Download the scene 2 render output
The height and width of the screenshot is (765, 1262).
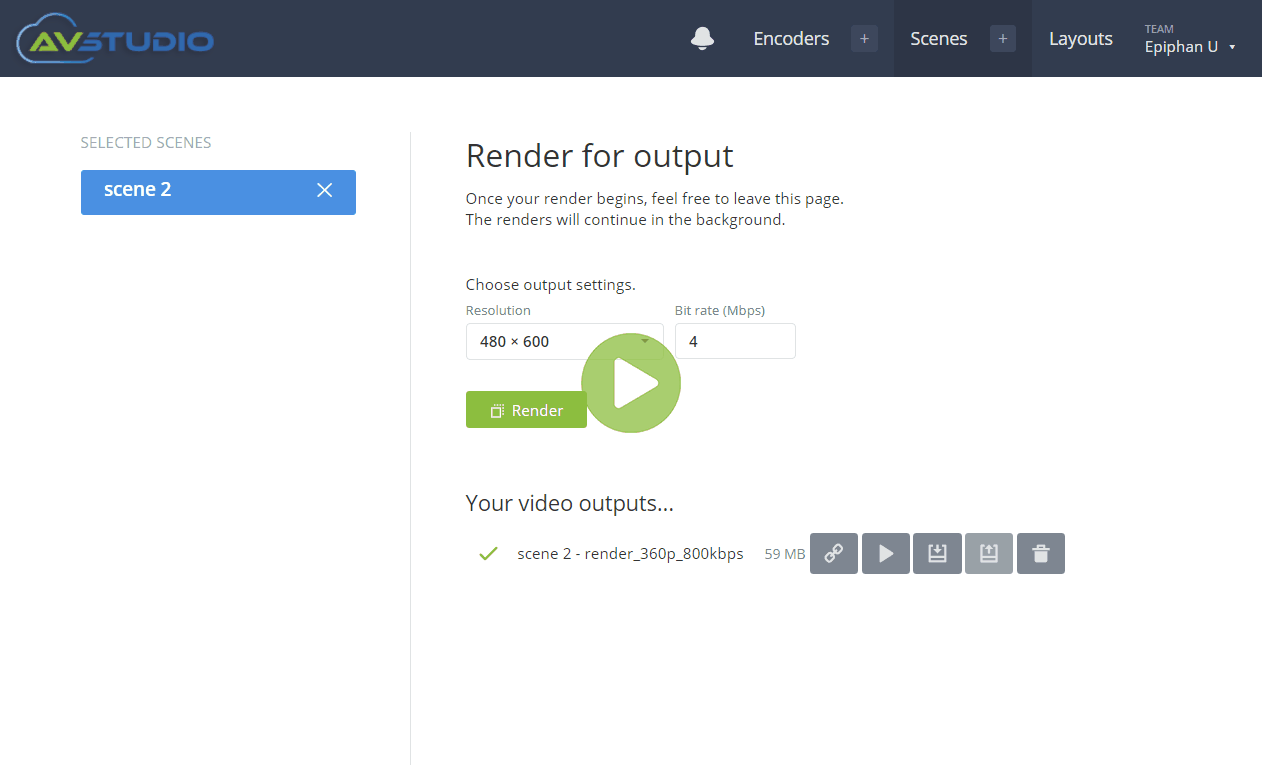tap(937, 553)
